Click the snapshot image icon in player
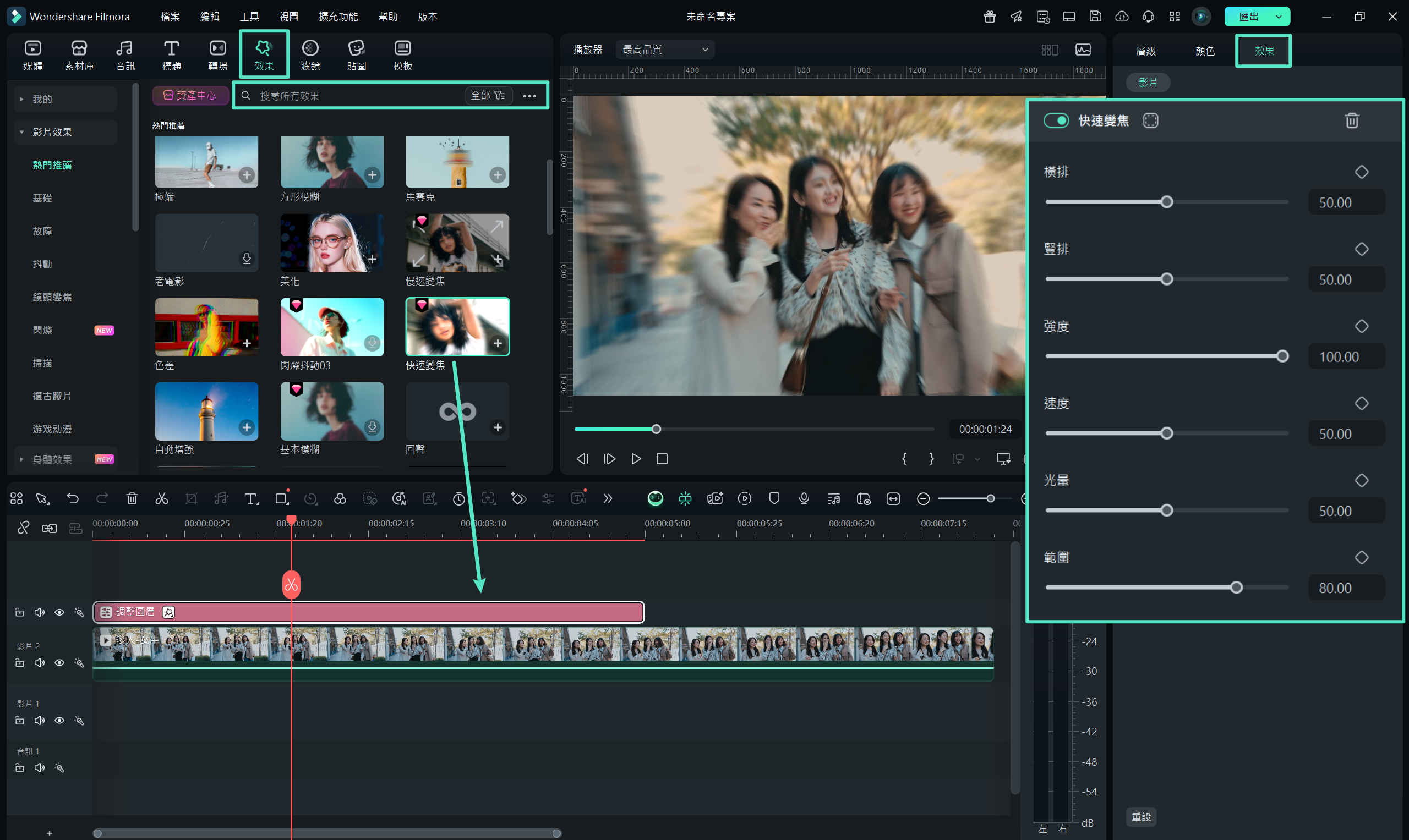Screen dimensions: 1409x840 tap(1083, 50)
